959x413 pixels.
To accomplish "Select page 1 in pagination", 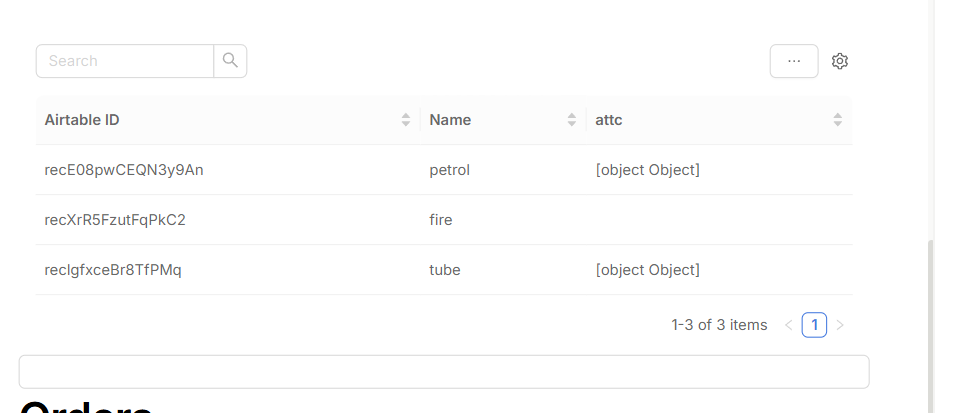I will (814, 325).
